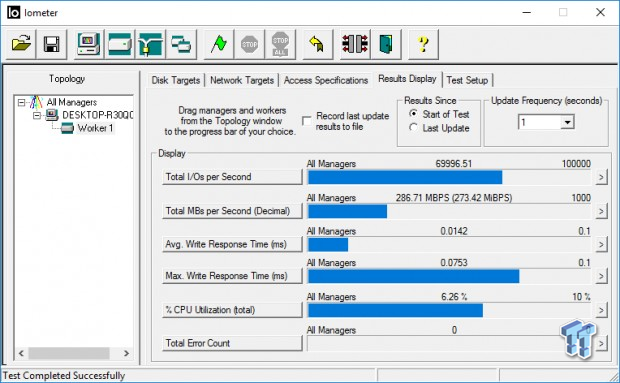Click the 6.26 % CPU value
Image resolution: width=620 pixels, height=383 pixels.
click(454, 297)
